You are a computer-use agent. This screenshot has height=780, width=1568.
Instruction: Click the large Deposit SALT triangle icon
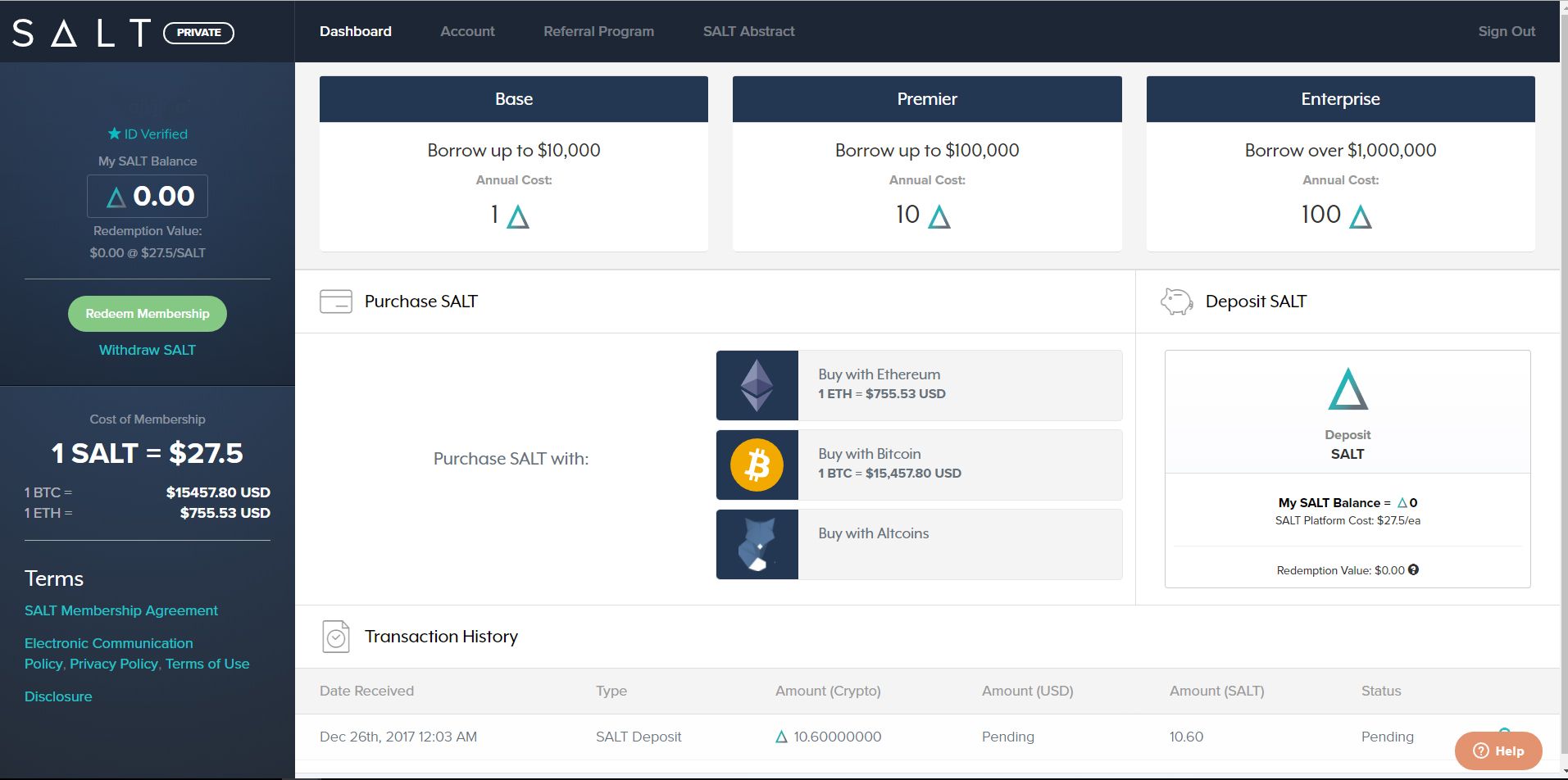1348,389
